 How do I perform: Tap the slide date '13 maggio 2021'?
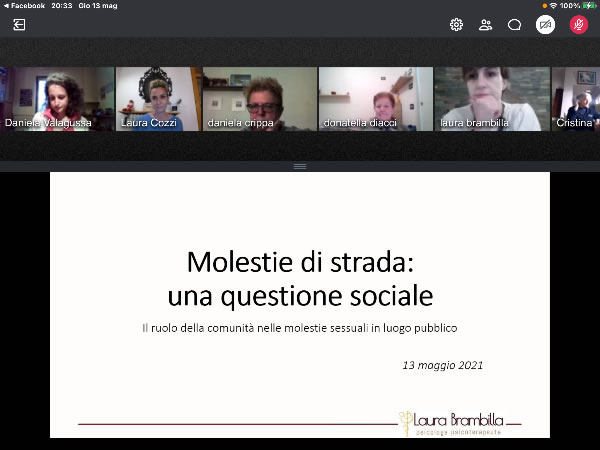point(443,365)
